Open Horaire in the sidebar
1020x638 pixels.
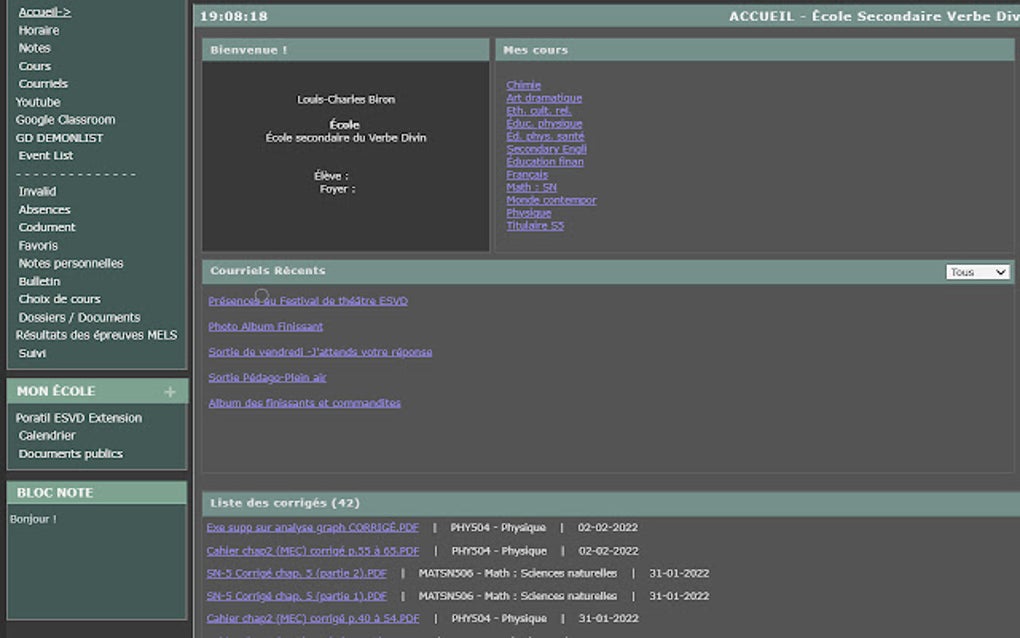[x=38, y=31]
